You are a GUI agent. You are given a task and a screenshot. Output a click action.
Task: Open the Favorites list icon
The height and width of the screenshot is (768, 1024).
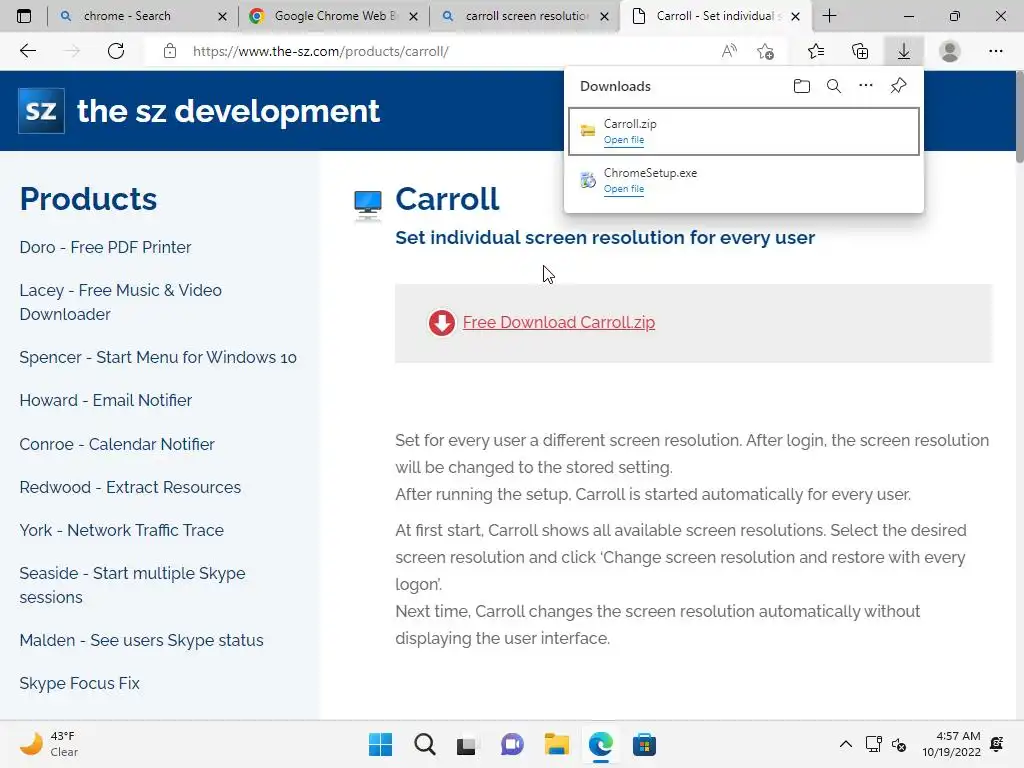[x=816, y=51]
